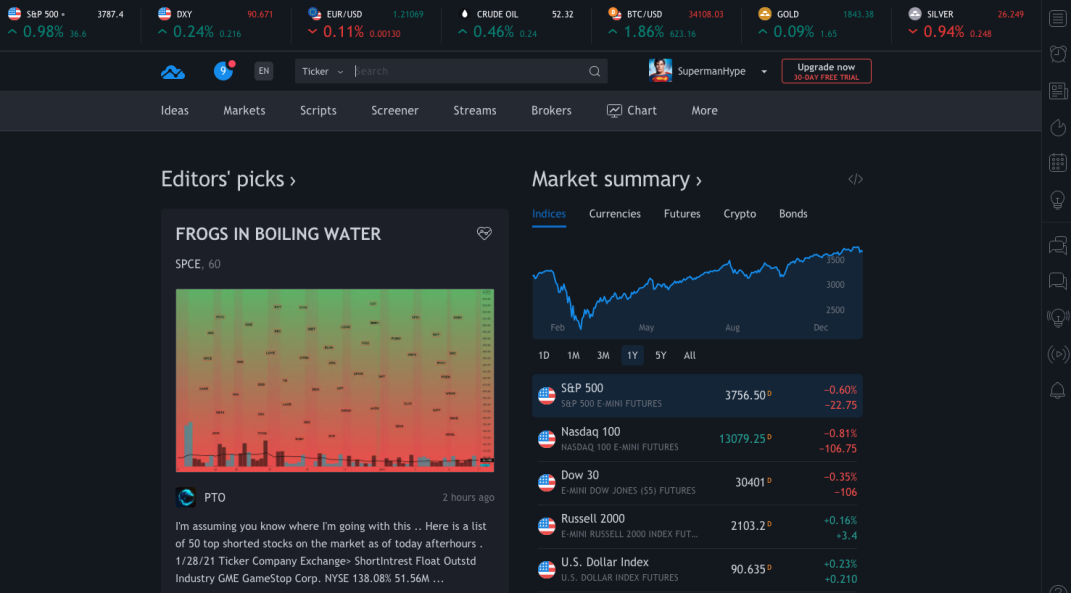Screen dimensions: 1071x593
Task: Open the notifications bell icon
Action: (1057, 390)
